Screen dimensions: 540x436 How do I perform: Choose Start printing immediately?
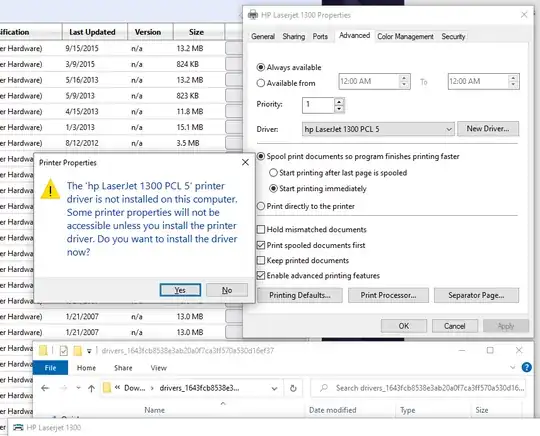coord(273,188)
